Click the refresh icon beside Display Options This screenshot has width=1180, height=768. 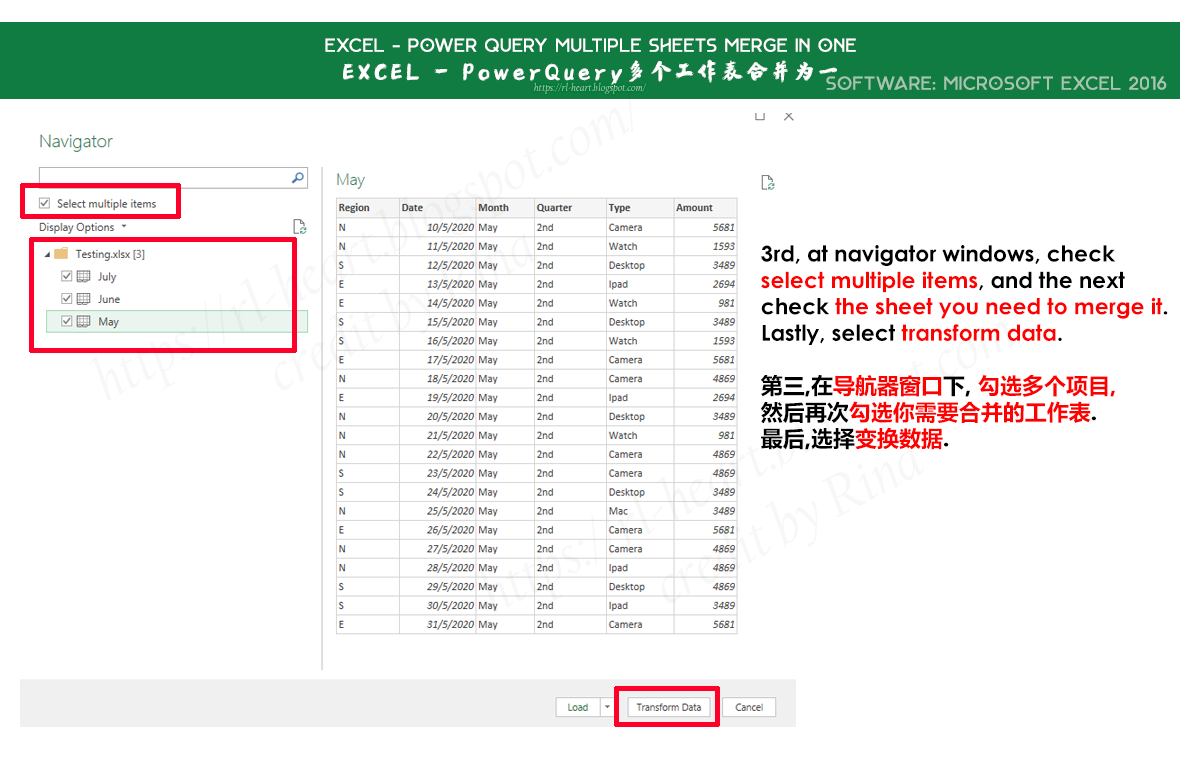coord(299,226)
